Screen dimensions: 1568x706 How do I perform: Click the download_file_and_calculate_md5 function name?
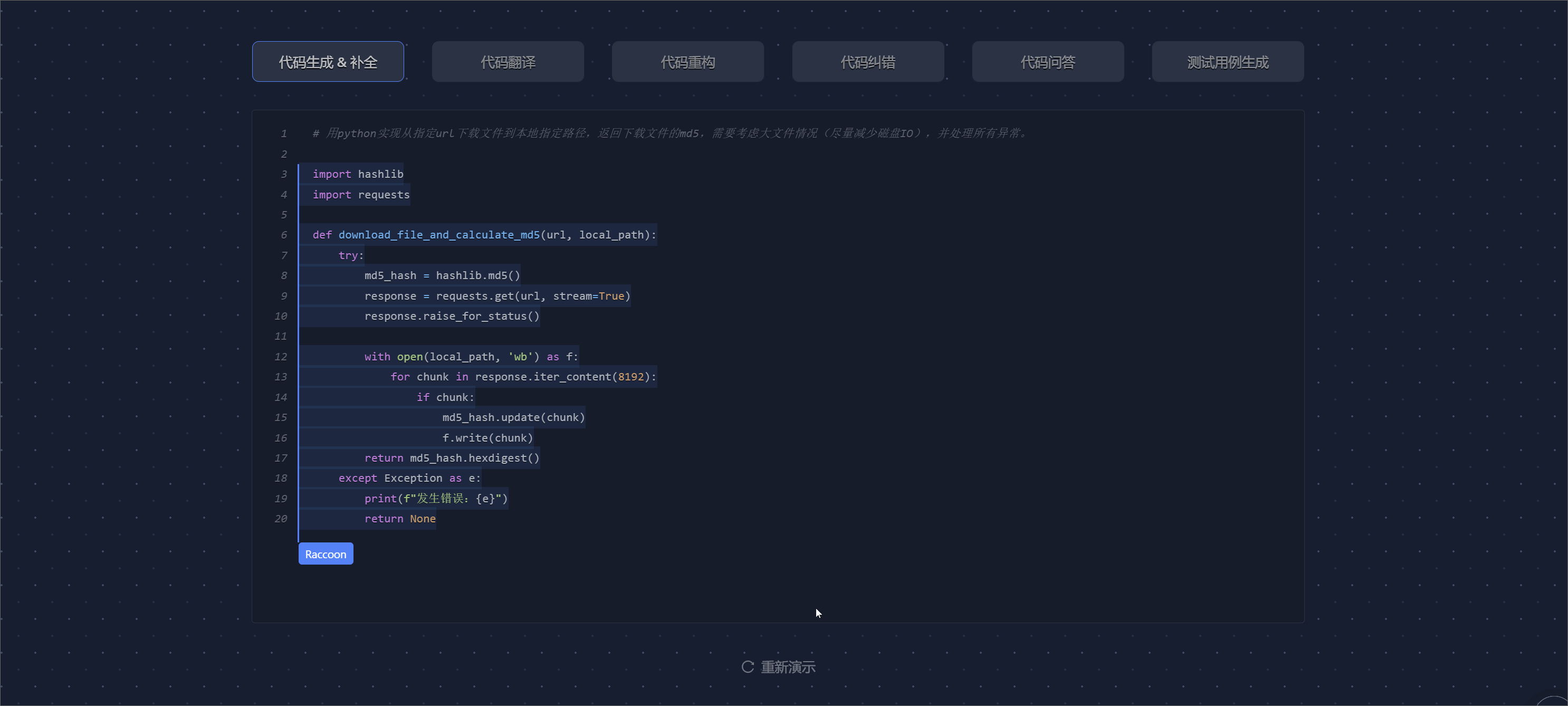[x=438, y=235]
